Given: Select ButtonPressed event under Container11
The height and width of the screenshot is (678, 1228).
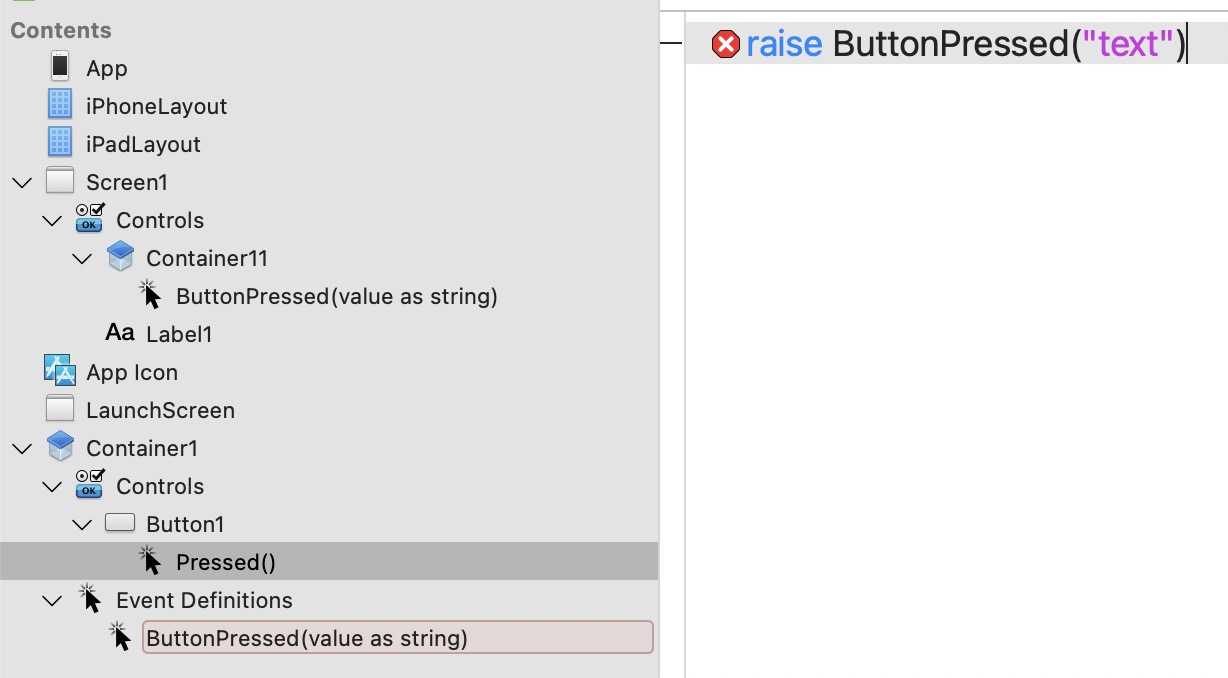Looking at the screenshot, I should tap(336, 296).
